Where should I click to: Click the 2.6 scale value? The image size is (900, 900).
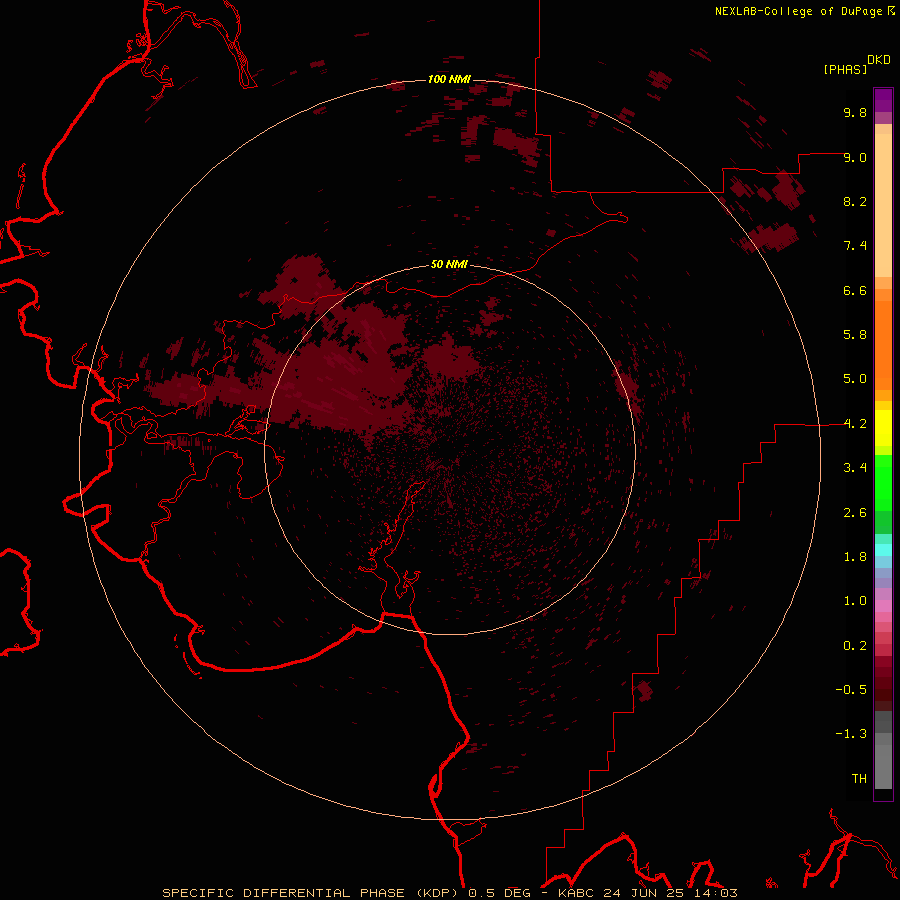point(855,513)
